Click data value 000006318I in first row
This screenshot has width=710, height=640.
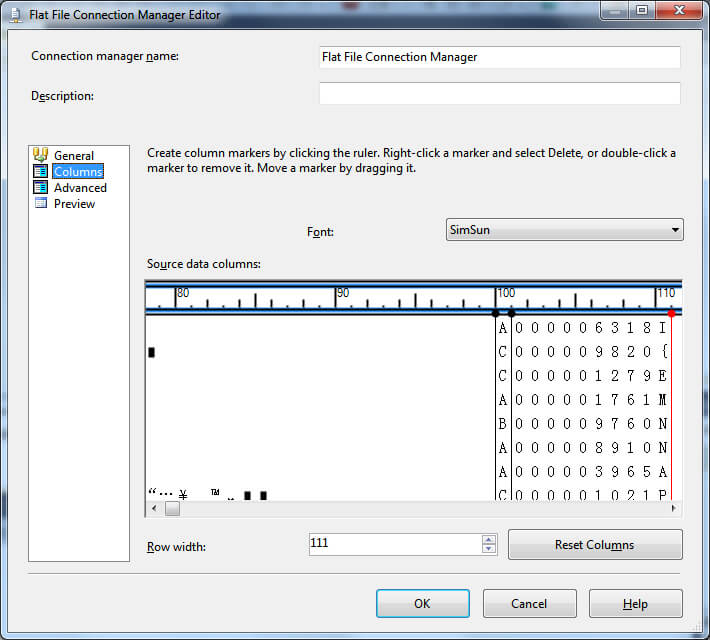pos(591,327)
